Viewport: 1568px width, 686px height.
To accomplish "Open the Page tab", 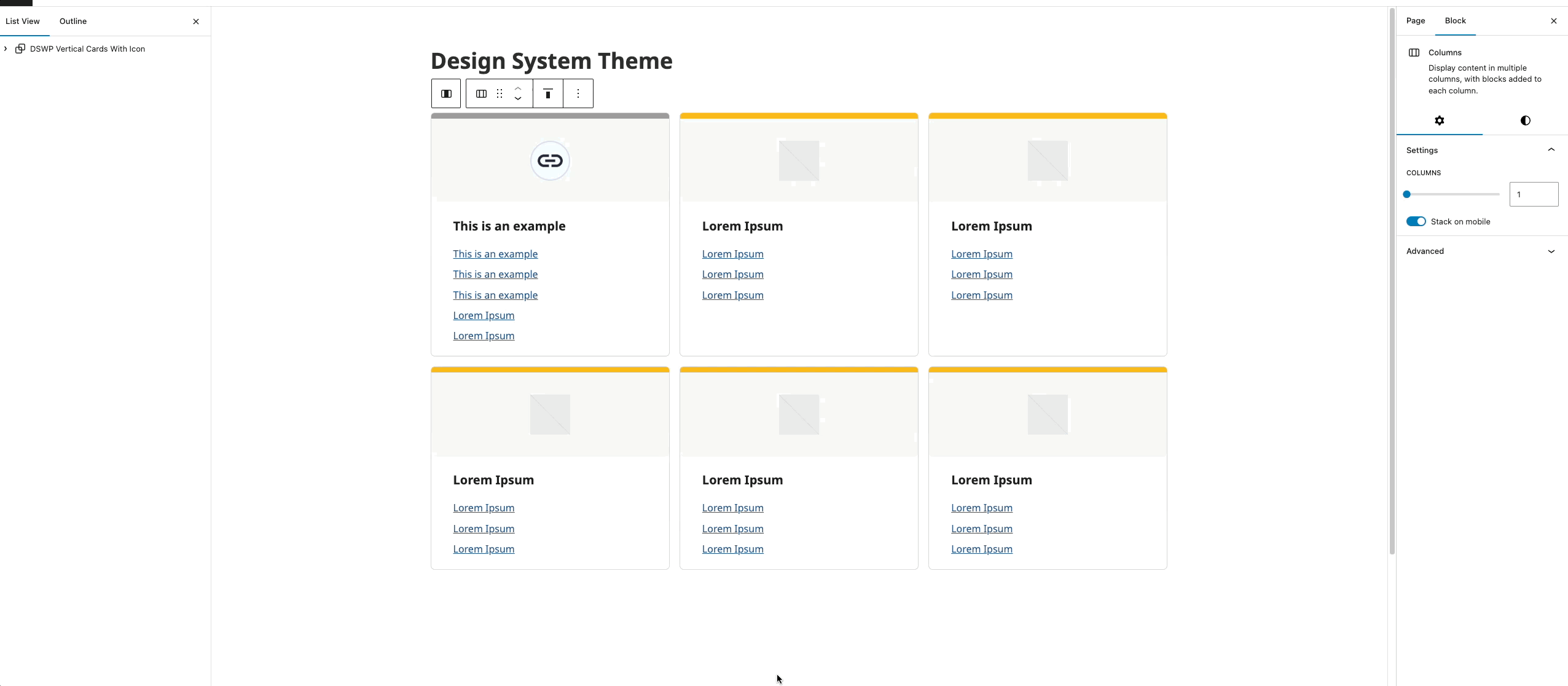I will pos(1416,21).
